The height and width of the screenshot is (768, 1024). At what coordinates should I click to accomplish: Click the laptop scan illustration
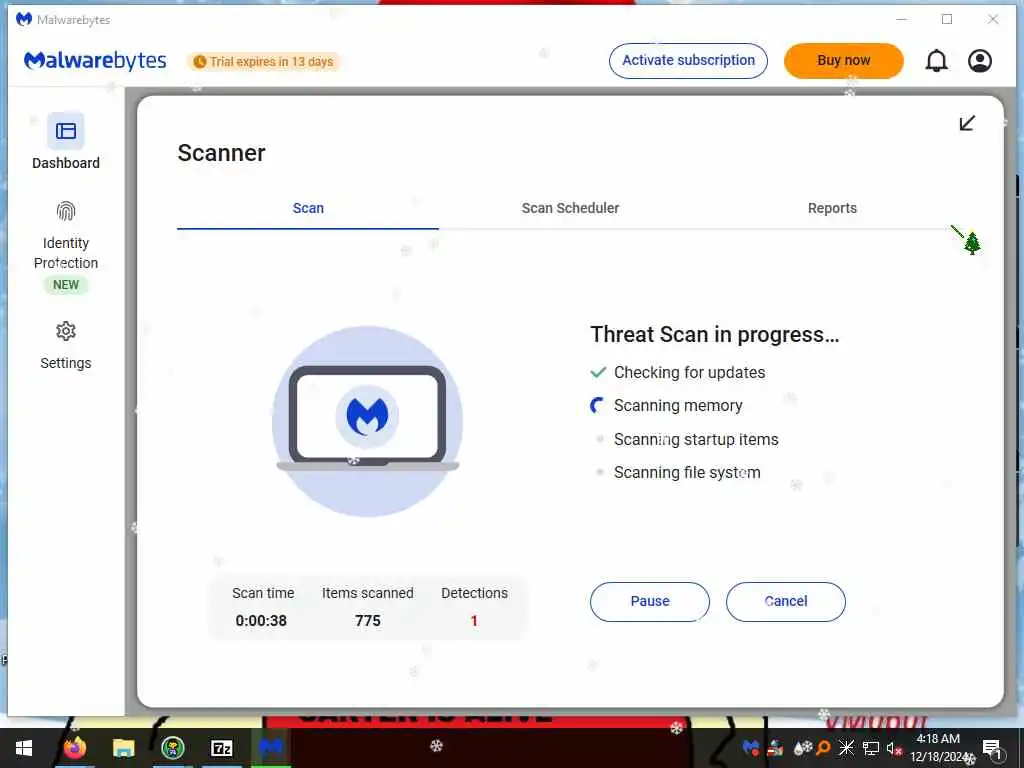[368, 421]
